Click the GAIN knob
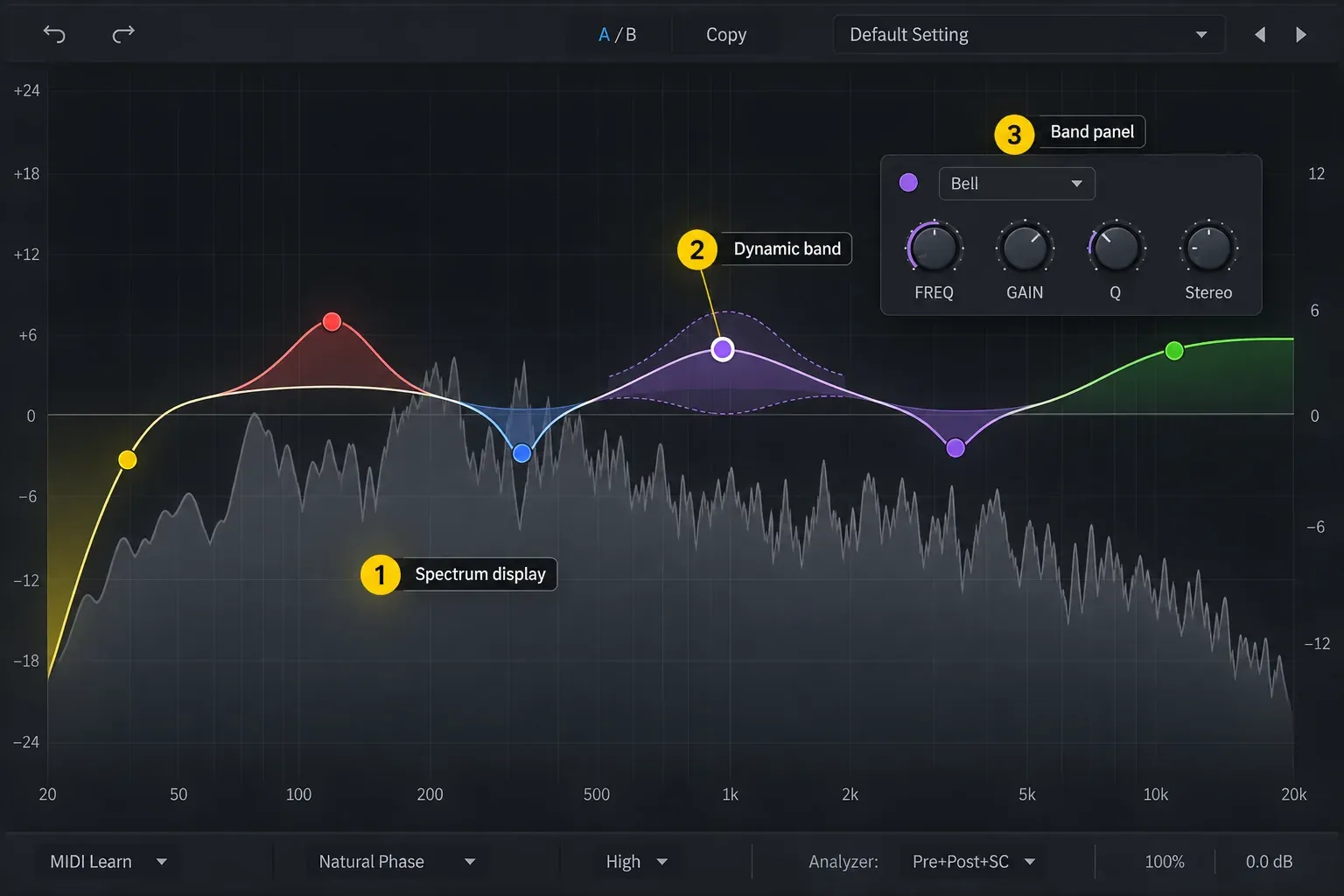The image size is (1344, 896). pos(1025,248)
